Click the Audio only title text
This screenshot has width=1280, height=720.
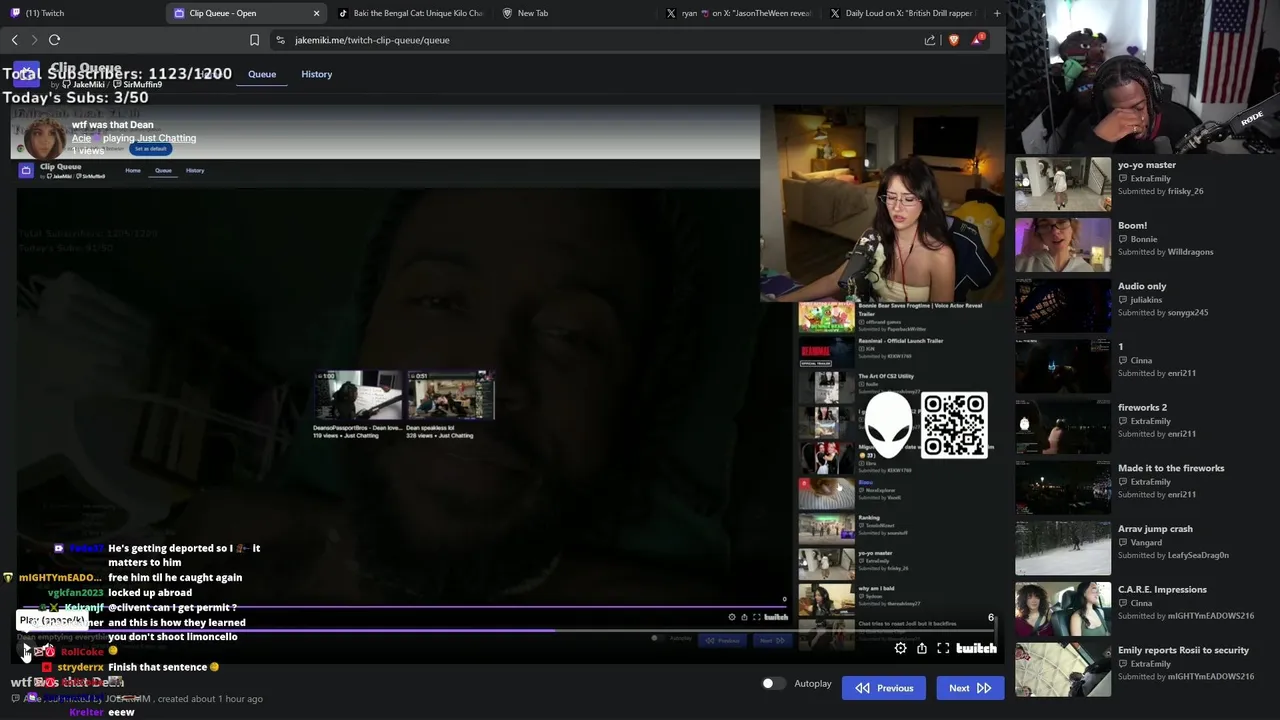[1142, 286]
